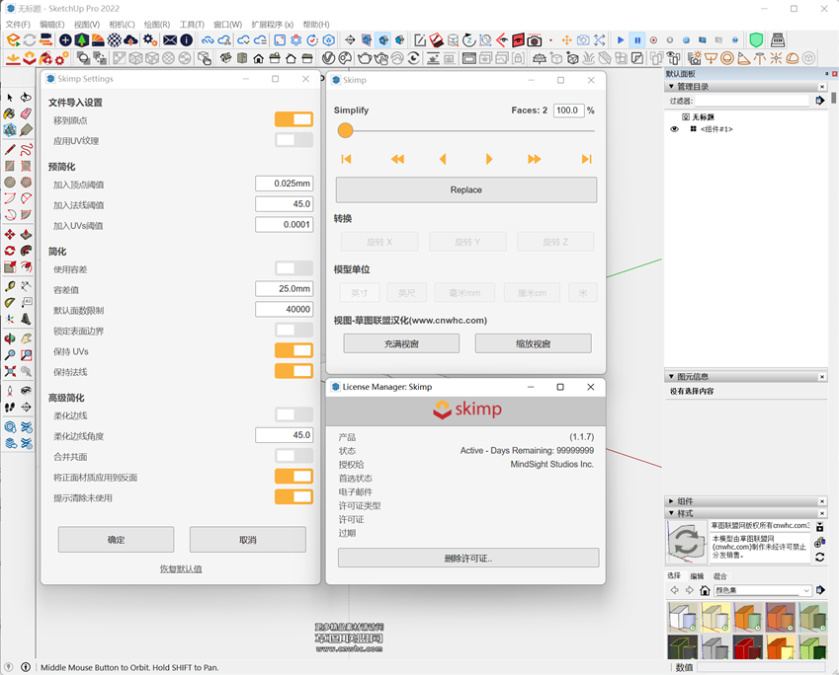Hide 组件#1 using the eye icon
The width and height of the screenshot is (839, 675).
674,129
